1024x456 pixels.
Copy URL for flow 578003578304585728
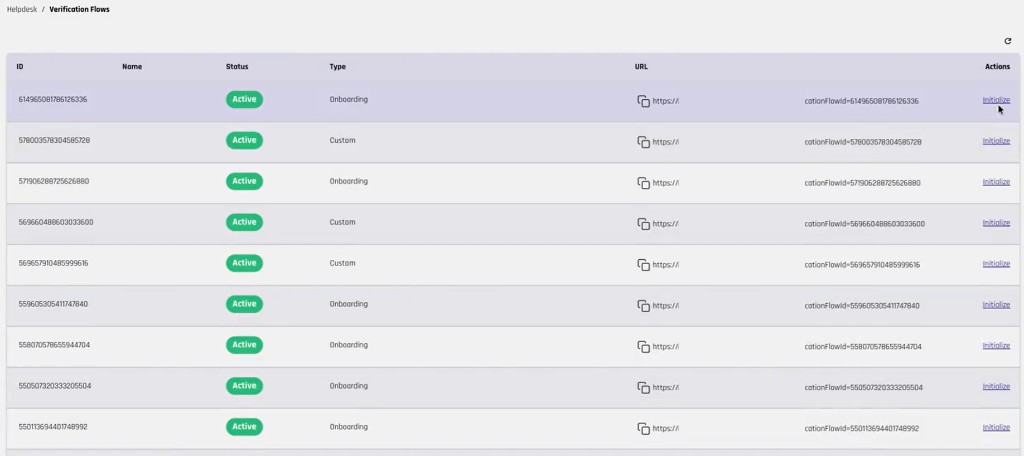pos(643,142)
